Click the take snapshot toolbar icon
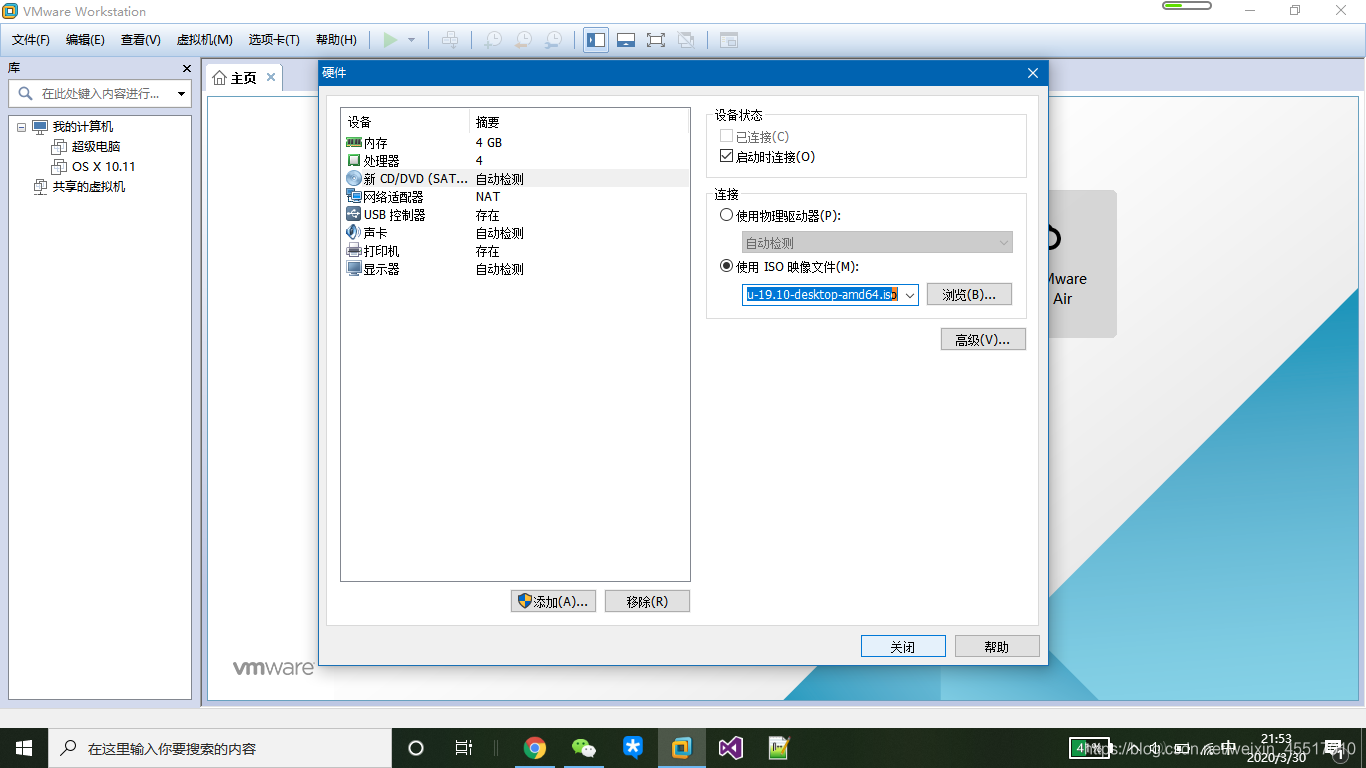This screenshot has width=1366, height=768. (493, 40)
